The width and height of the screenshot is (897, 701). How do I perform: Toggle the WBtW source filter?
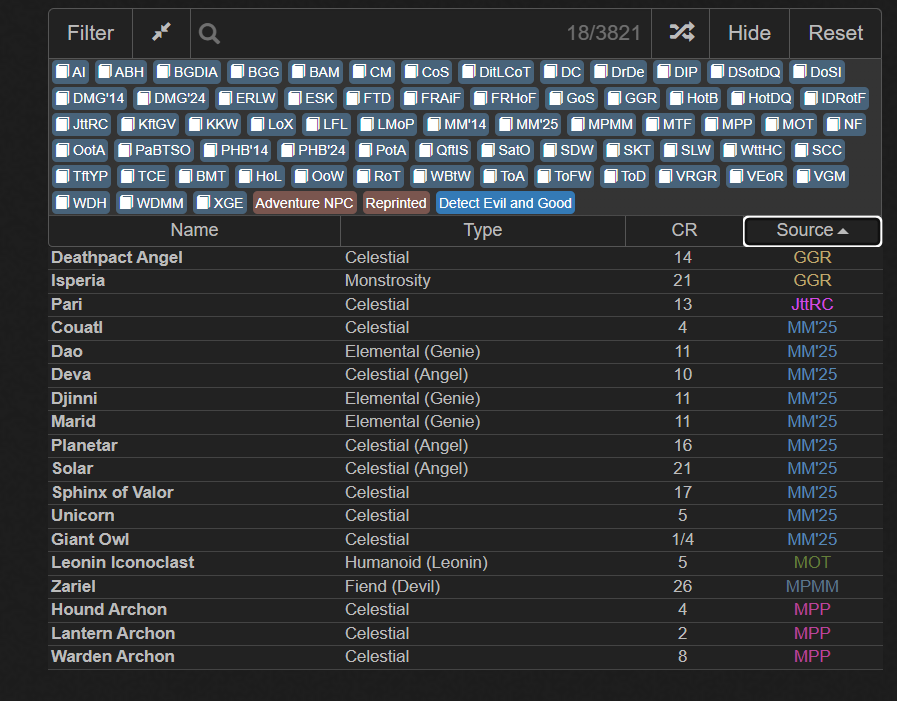tap(443, 176)
